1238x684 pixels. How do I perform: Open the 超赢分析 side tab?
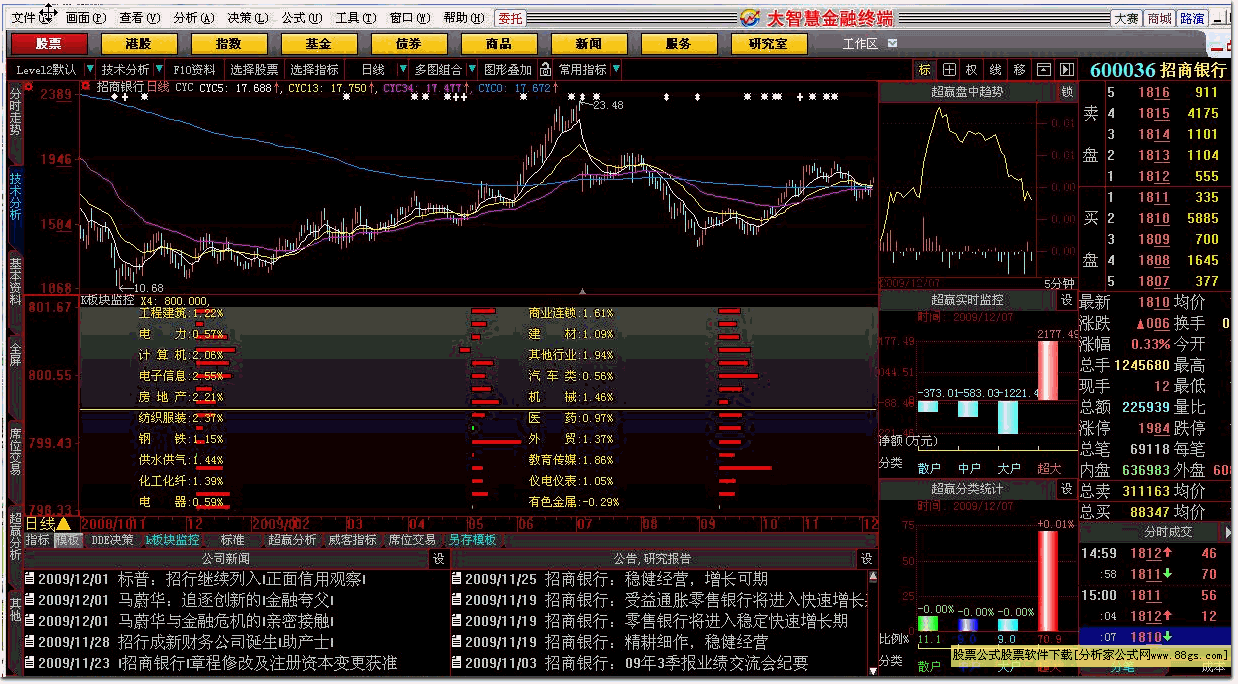tap(15, 537)
